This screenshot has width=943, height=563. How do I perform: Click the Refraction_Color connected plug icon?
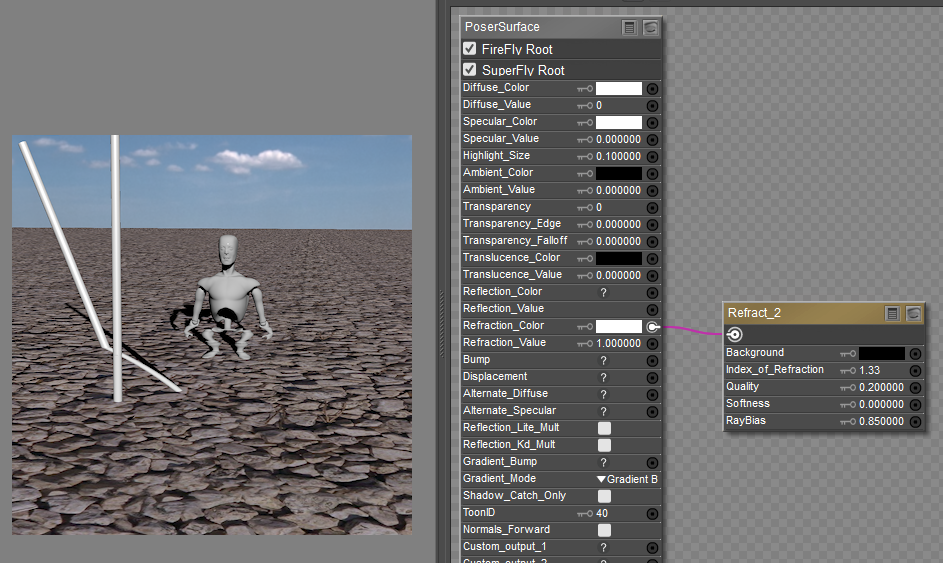tap(652, 326)
